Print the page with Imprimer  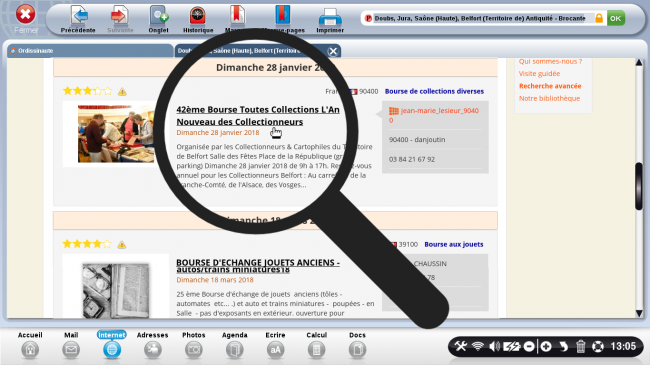coord(330,19)
